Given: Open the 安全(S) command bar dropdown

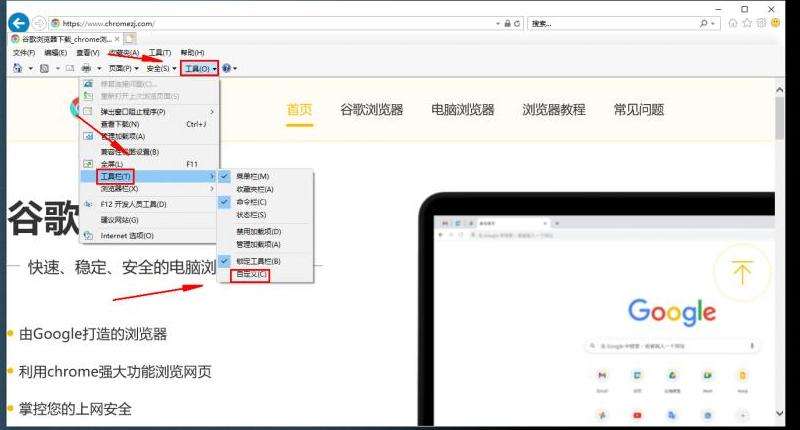Looking at the screenshot, I should [161, 68].
